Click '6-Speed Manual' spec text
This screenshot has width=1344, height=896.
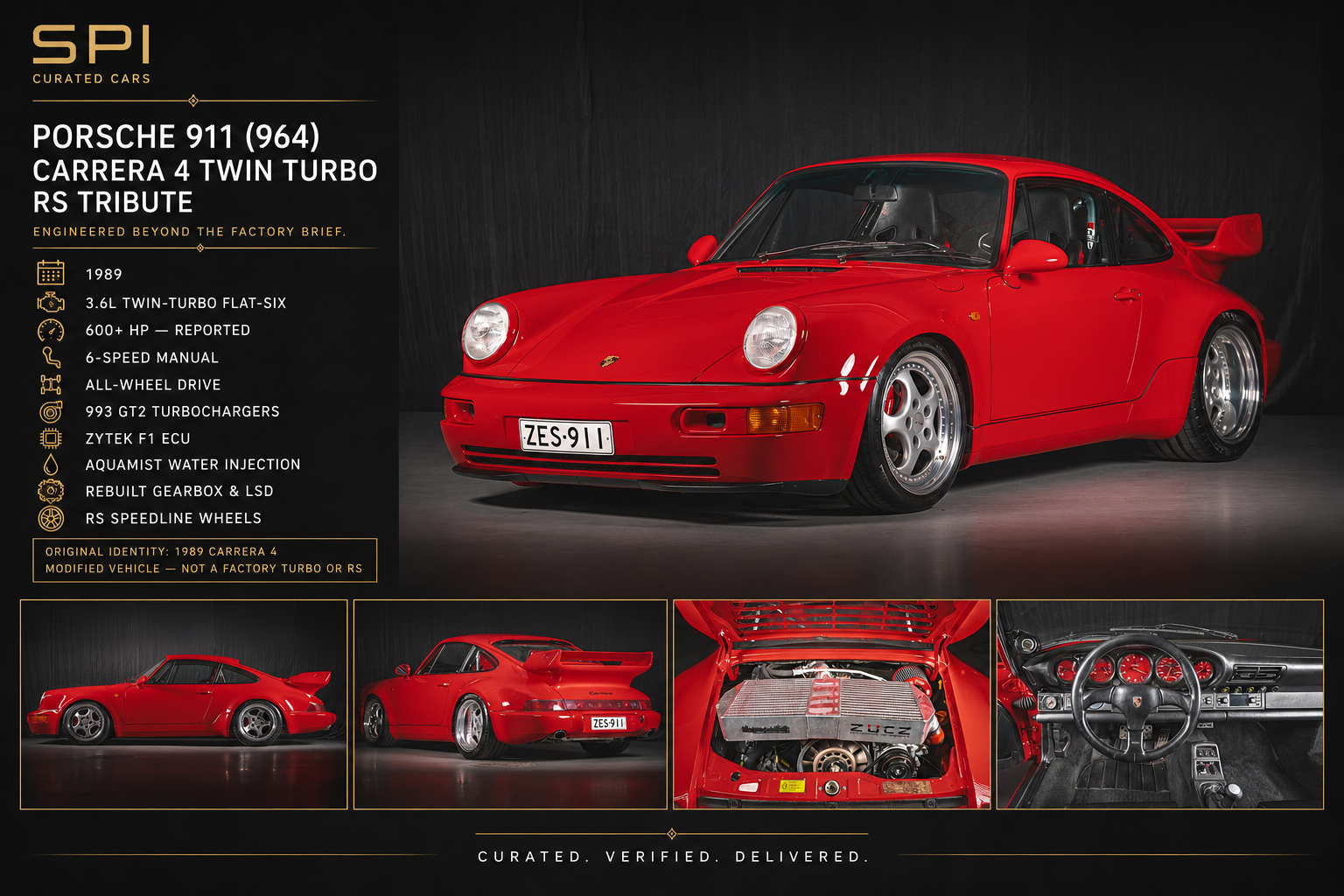coord(152,357)
